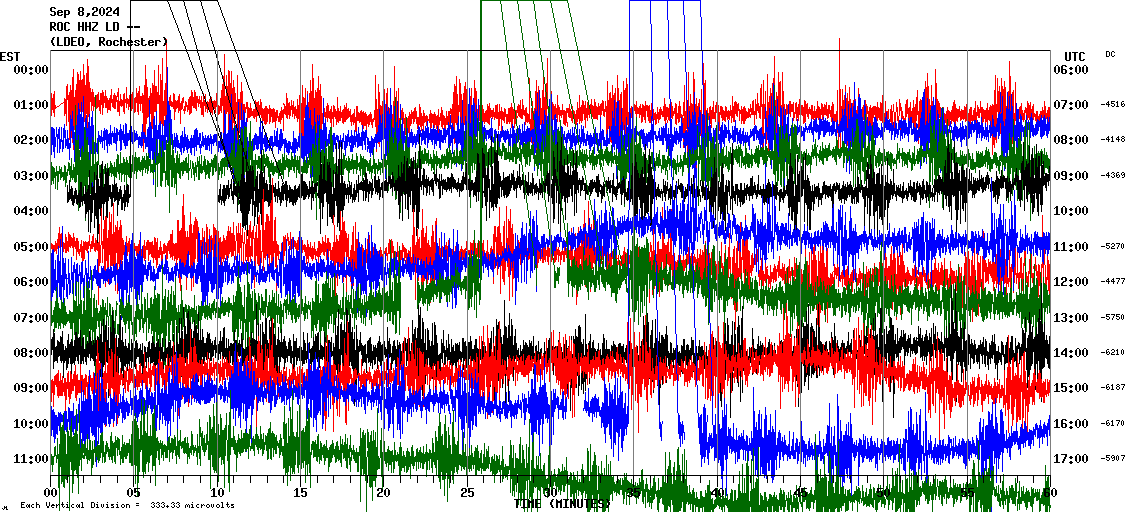Click the EST time zone header
Viewport: 1130px width, 519px height.
tap(10, 56)
